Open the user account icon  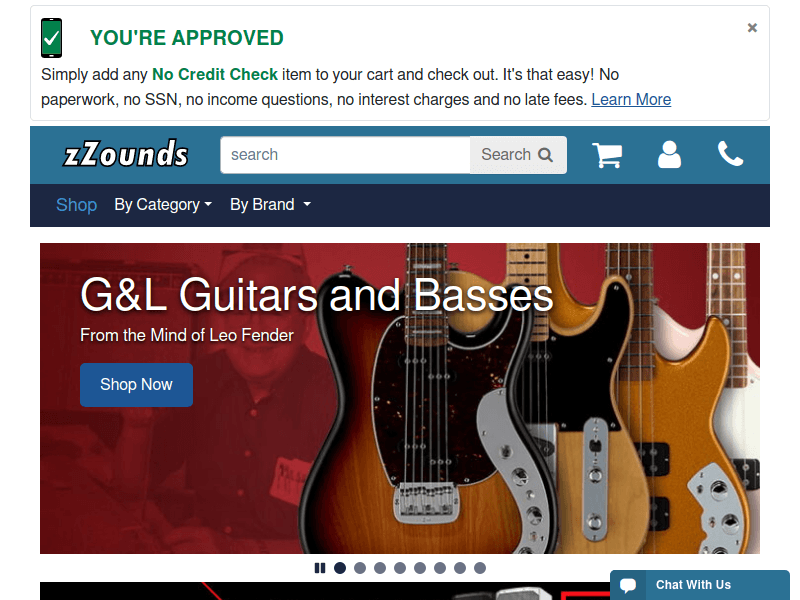pos(669,155)
